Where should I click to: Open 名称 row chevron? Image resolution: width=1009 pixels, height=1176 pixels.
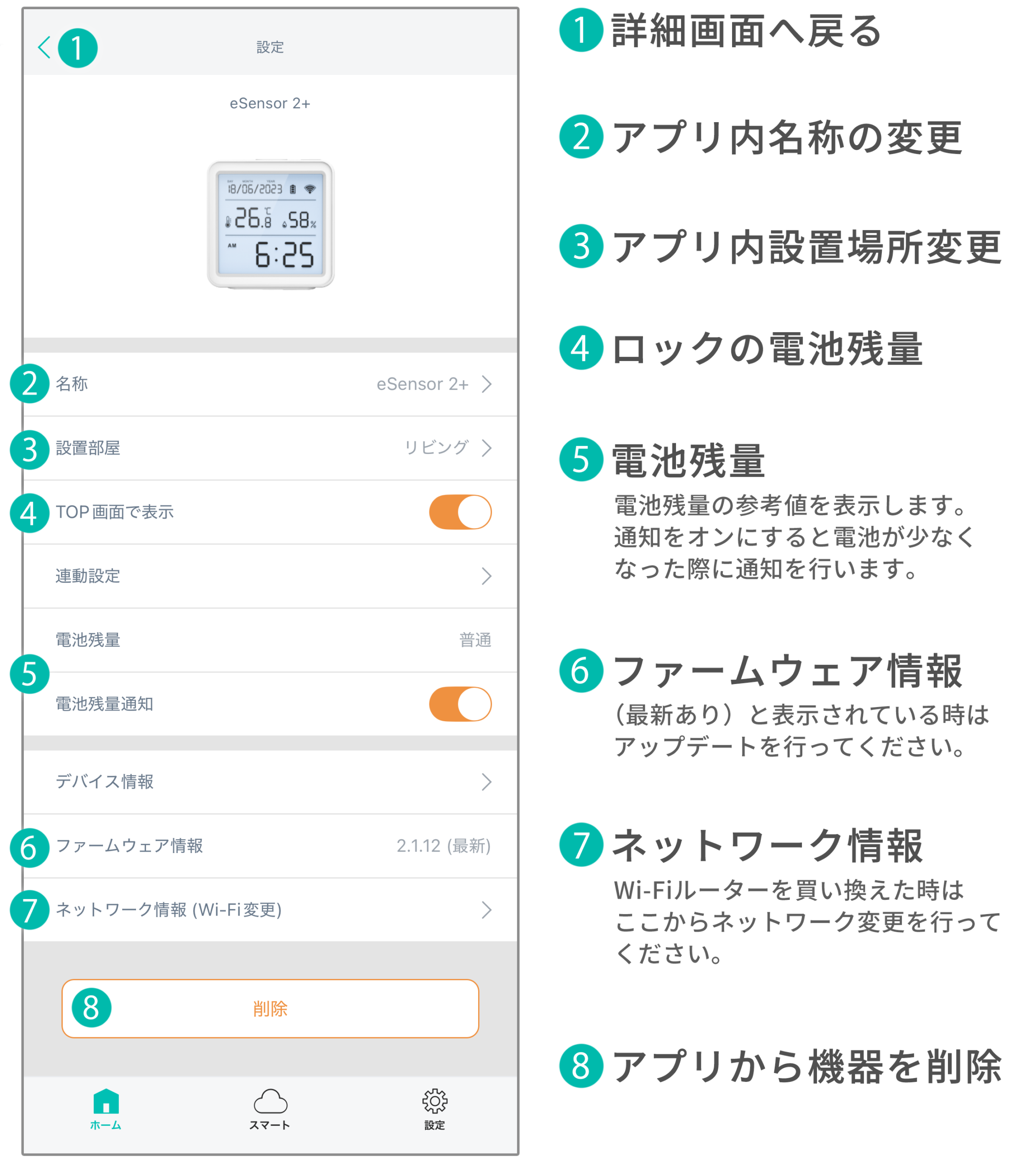click(486, 384)
